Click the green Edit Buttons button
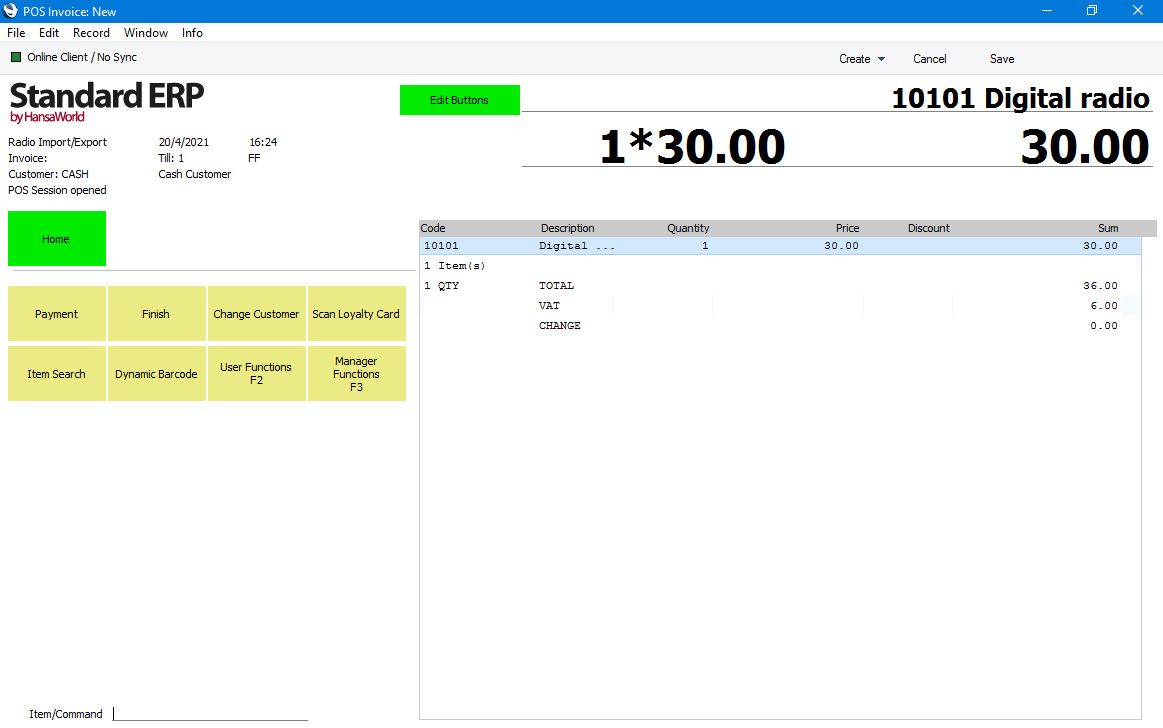 pos(460,100)
